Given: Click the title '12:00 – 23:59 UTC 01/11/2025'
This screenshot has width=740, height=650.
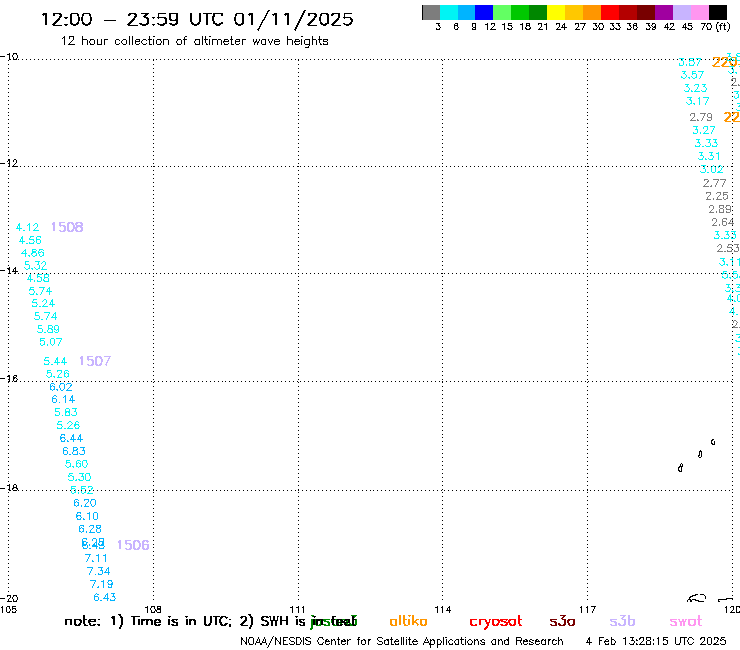Looking at the screenshot, I should (197, 19).
